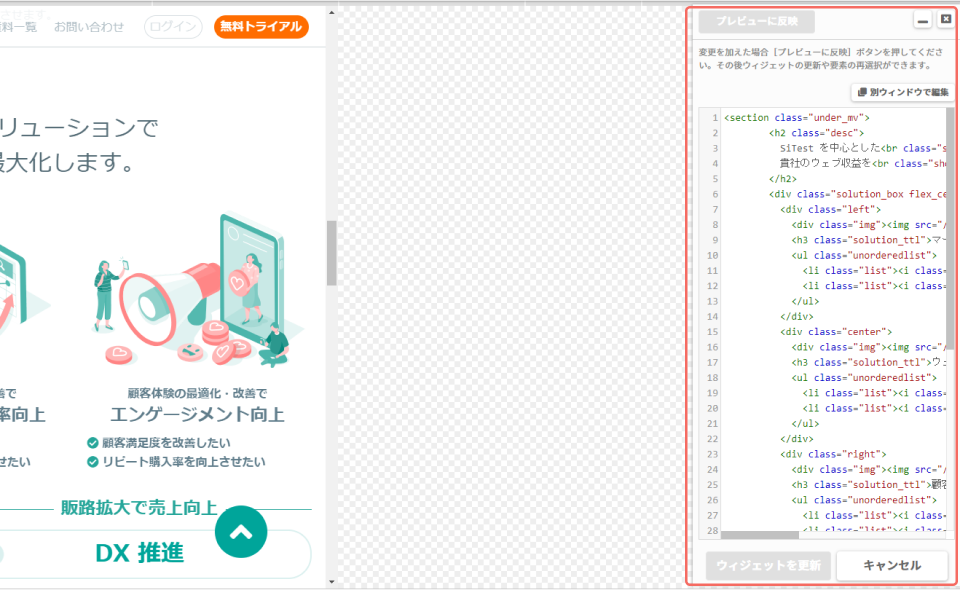960x593 pixels.
Task: Click code line 2 h2 class desc
Action: pos(816,133)
